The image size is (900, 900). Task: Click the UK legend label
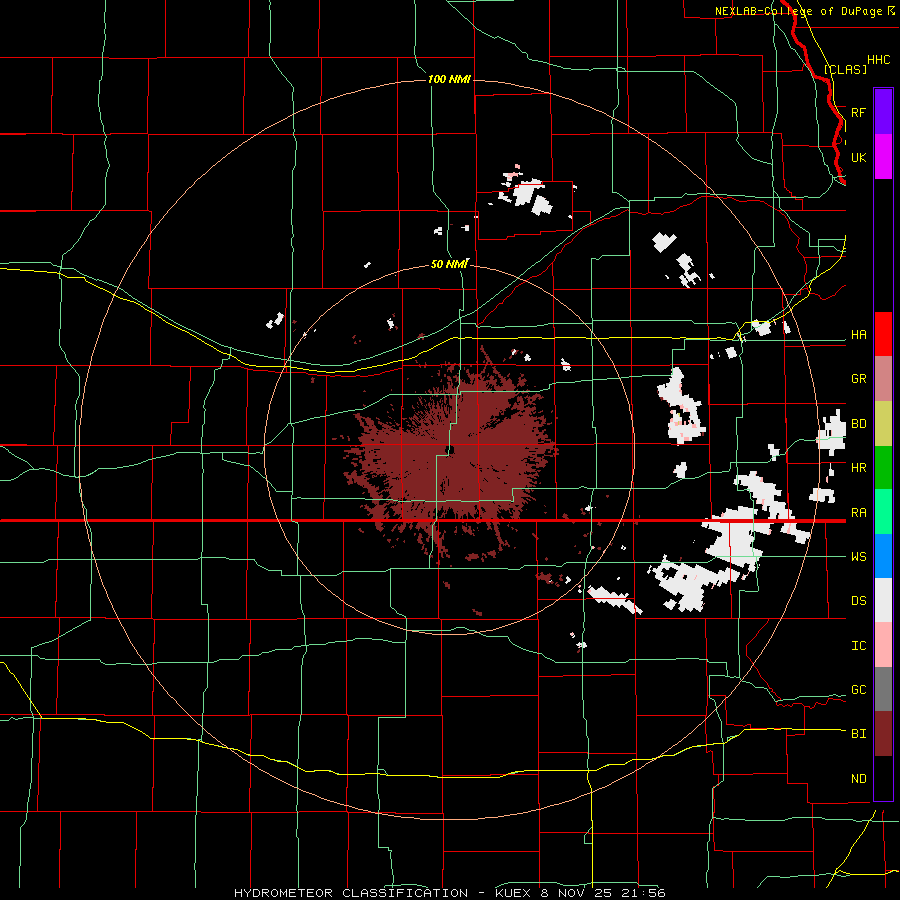(858, 157)
